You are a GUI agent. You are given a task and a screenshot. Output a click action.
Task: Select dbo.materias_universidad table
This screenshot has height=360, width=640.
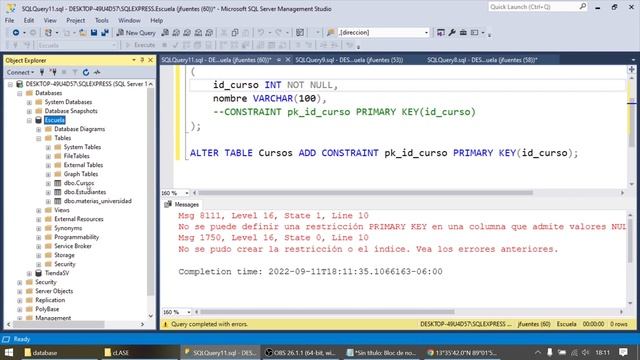(x=98, y=201)
